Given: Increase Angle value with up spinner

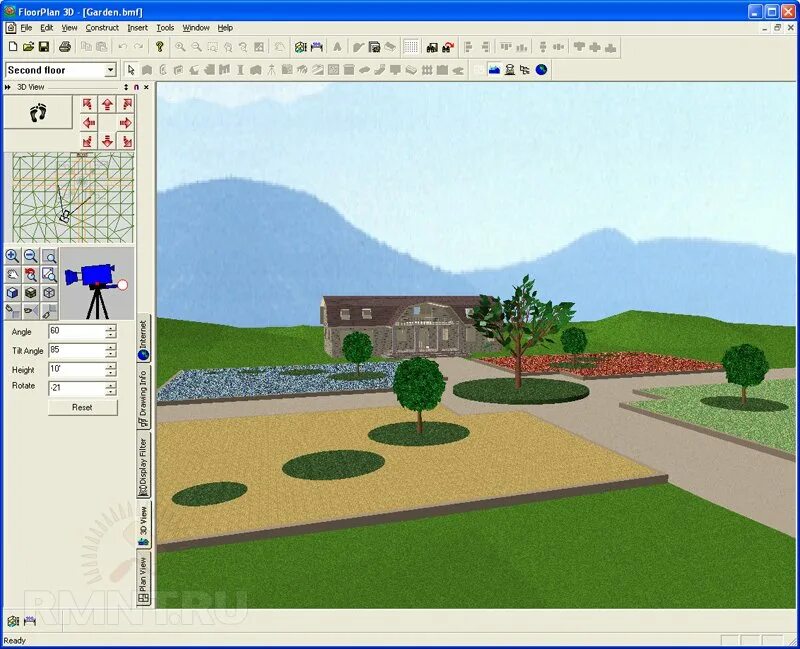Looking at the screenshot, I should point(111,329).
